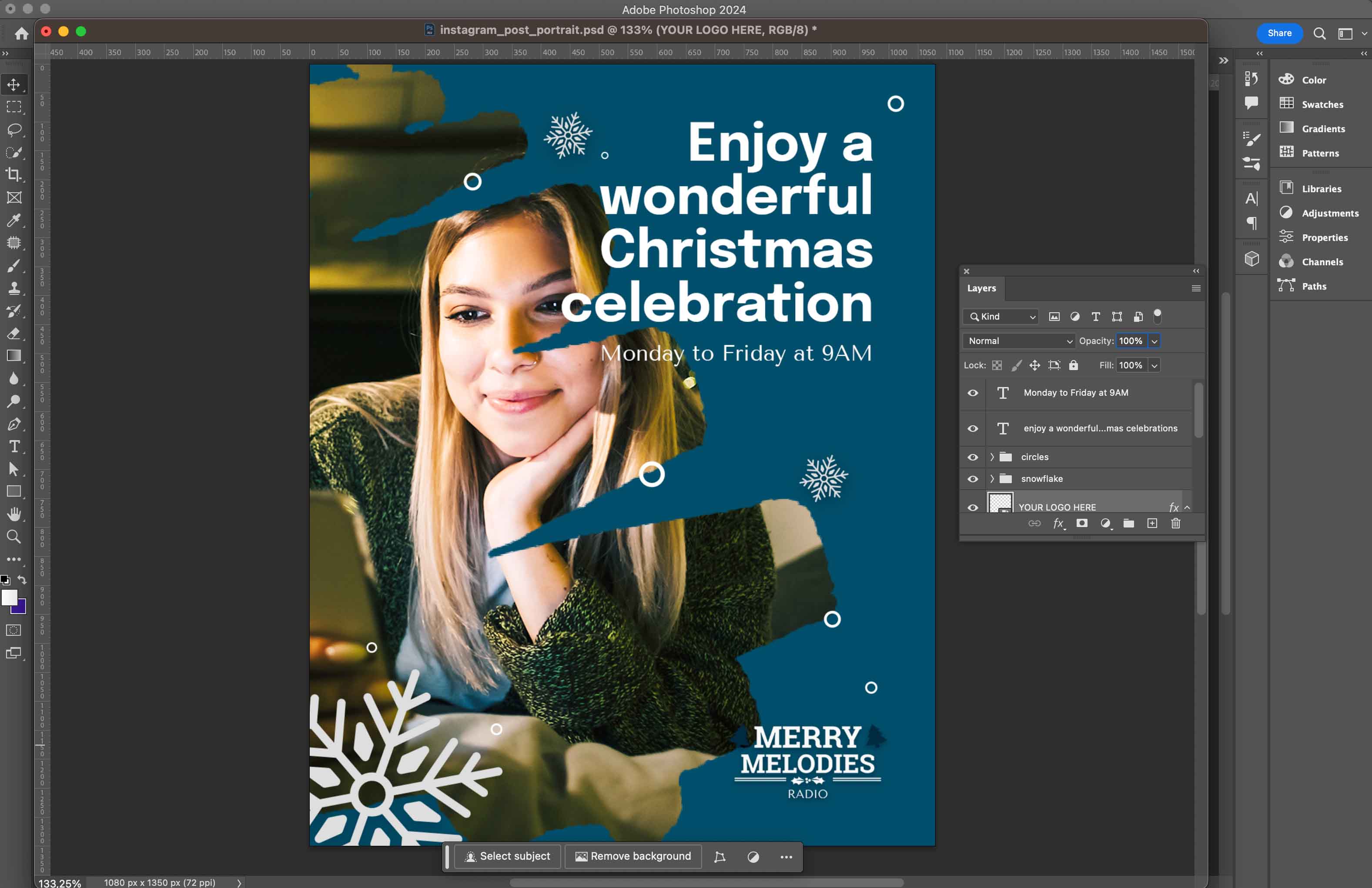Add a layer mask
The width and height of the screenshot is (1372, 888).
(1082, 523)
